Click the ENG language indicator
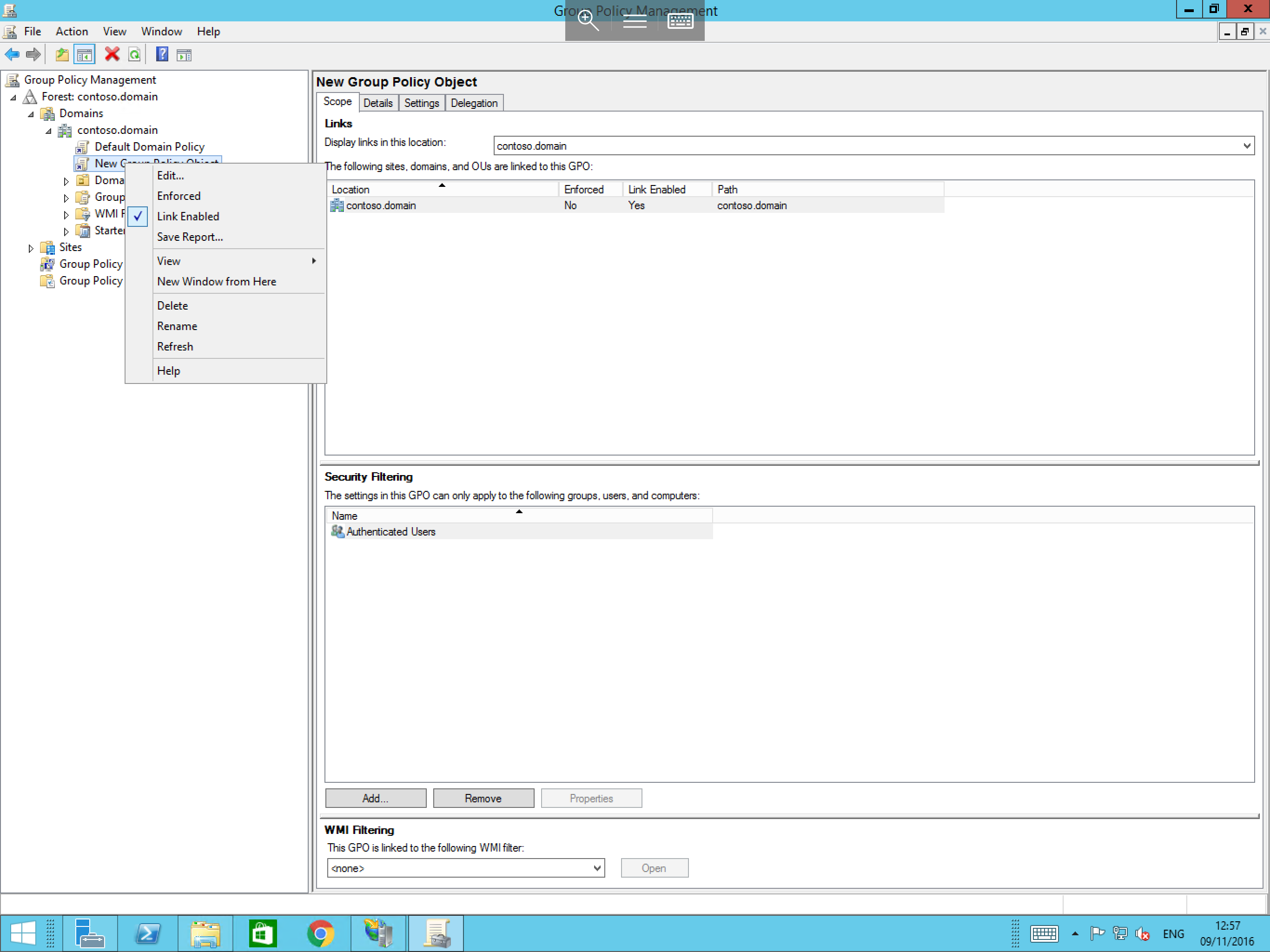Screen dimensions: 1270x952 (x=1173, y=933)
